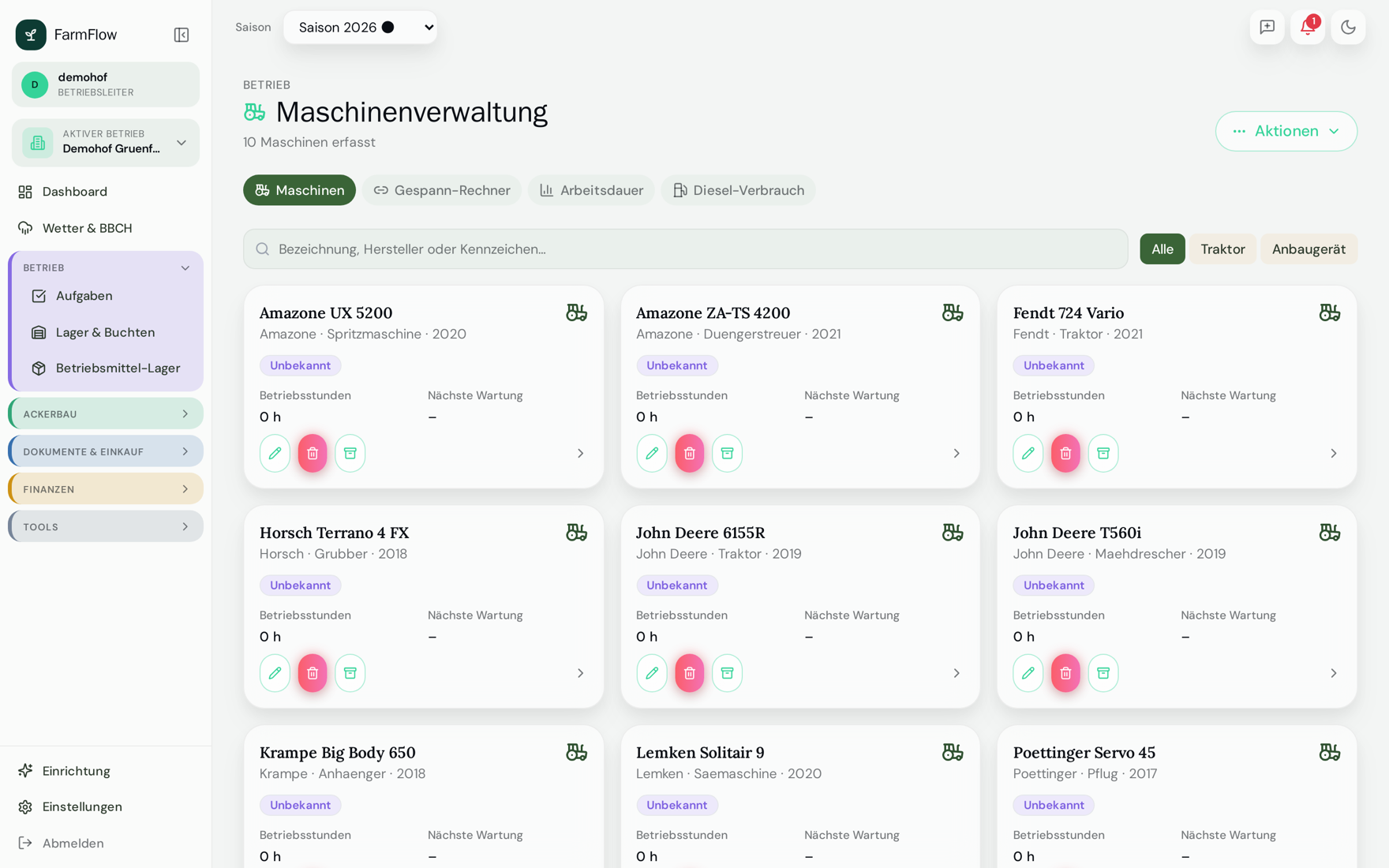
Task: Click Unbekannt status on Krampe Big Body 650
Action: click(x=301, y=805)
